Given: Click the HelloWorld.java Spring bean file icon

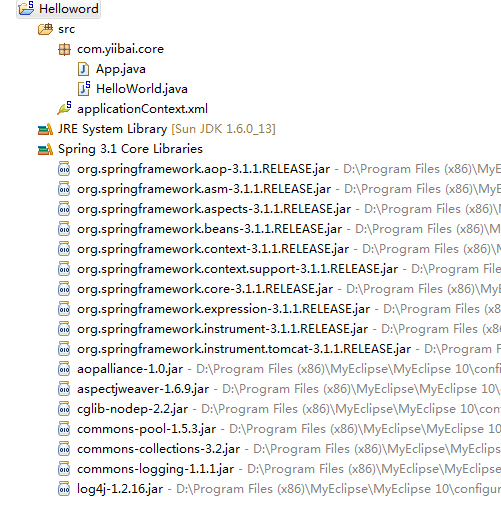Looking at the screenshot, I should (x=84, y=89).
